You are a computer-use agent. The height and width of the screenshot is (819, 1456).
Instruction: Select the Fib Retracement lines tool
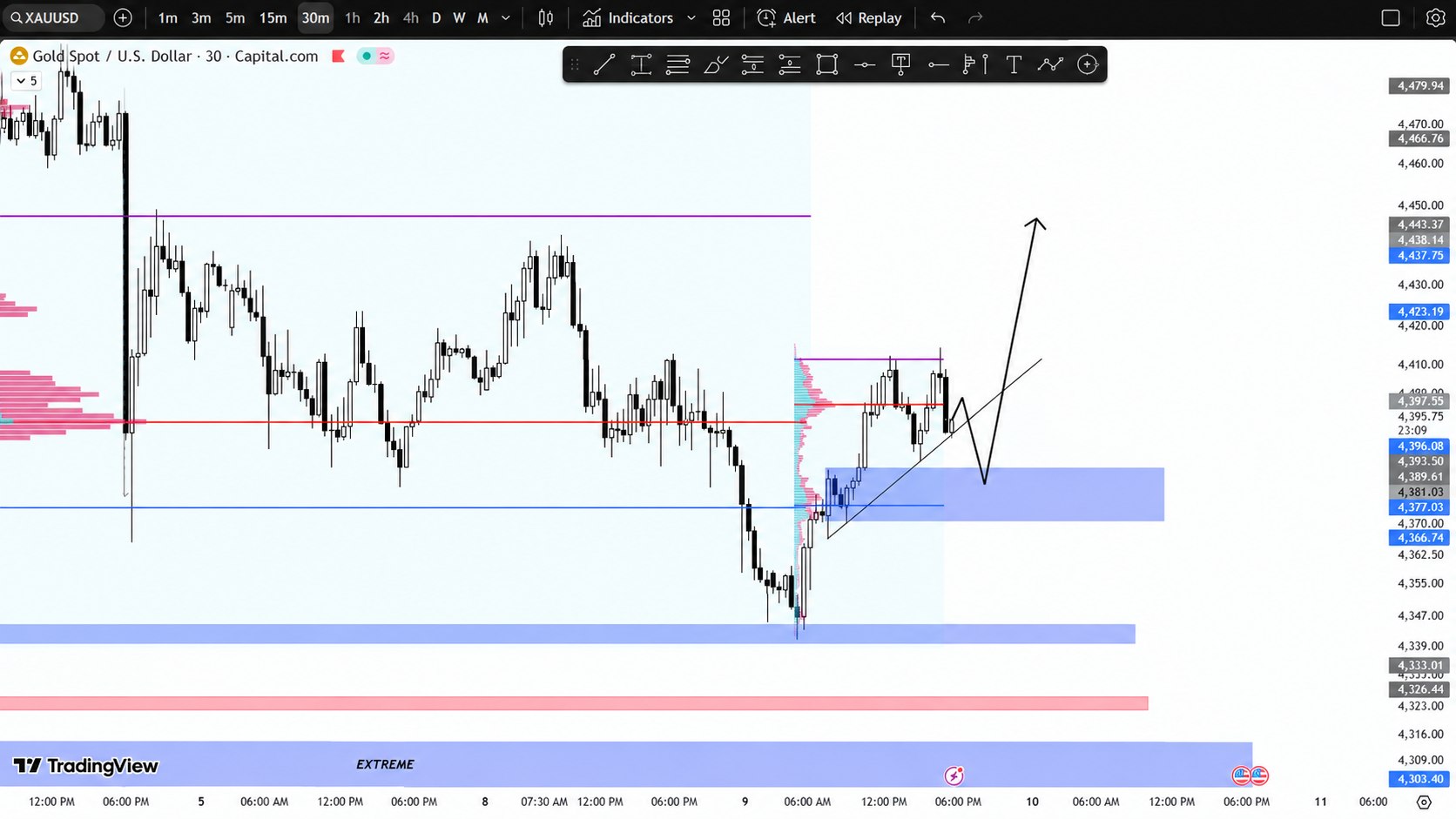tap(678, 64)
